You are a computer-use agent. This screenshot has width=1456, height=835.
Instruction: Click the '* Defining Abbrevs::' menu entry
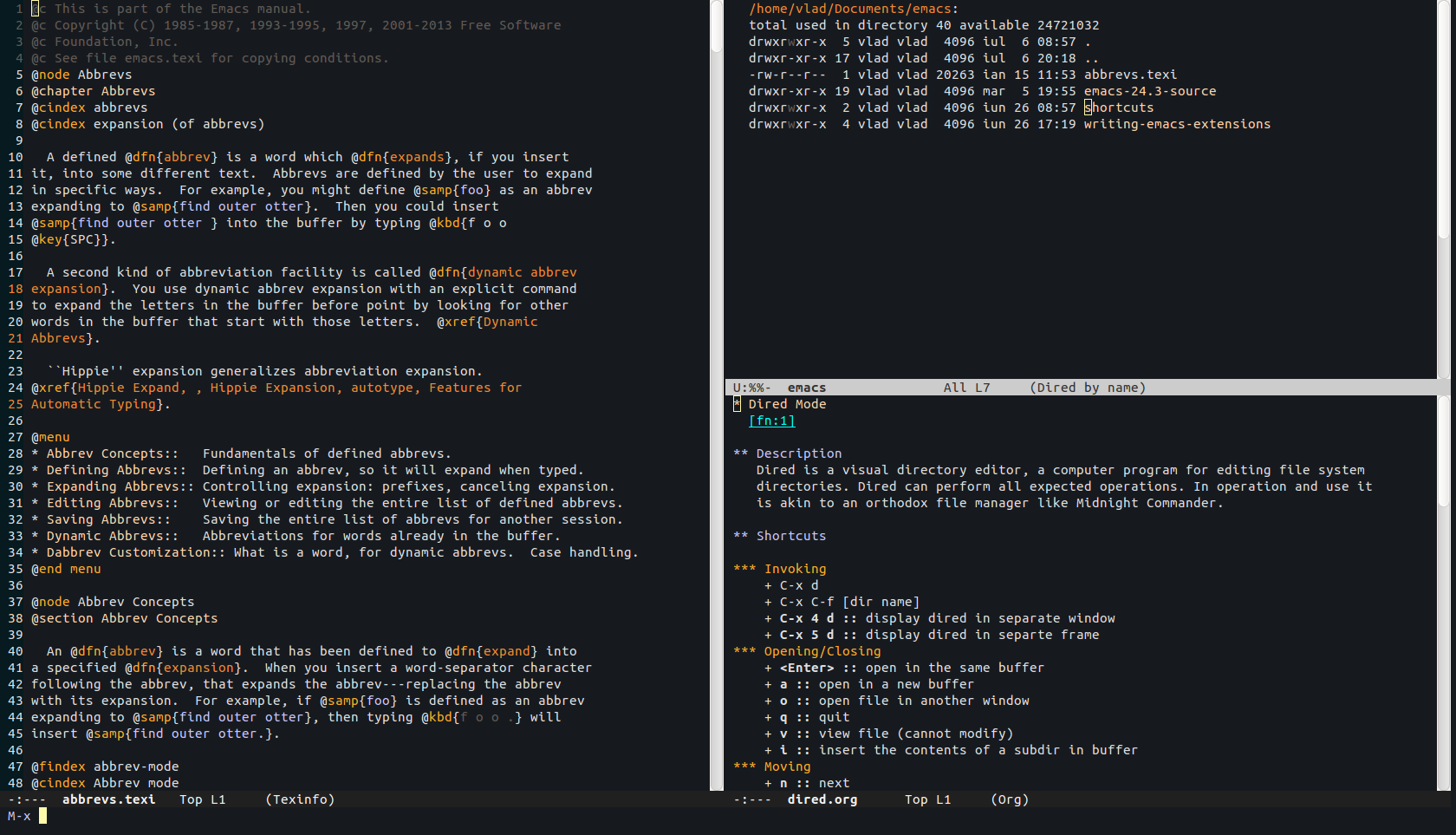[x=108, y=470]
